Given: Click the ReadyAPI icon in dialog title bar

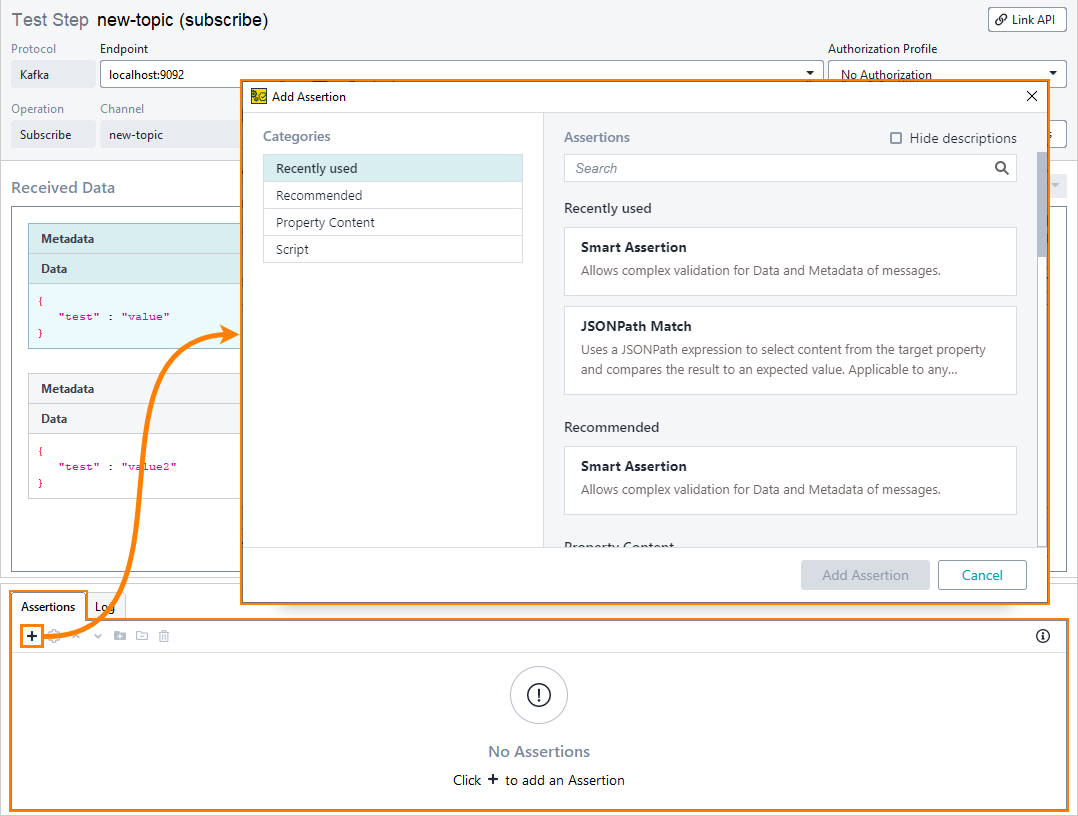Looking at the screenshot, I should [x=258, y=96].
